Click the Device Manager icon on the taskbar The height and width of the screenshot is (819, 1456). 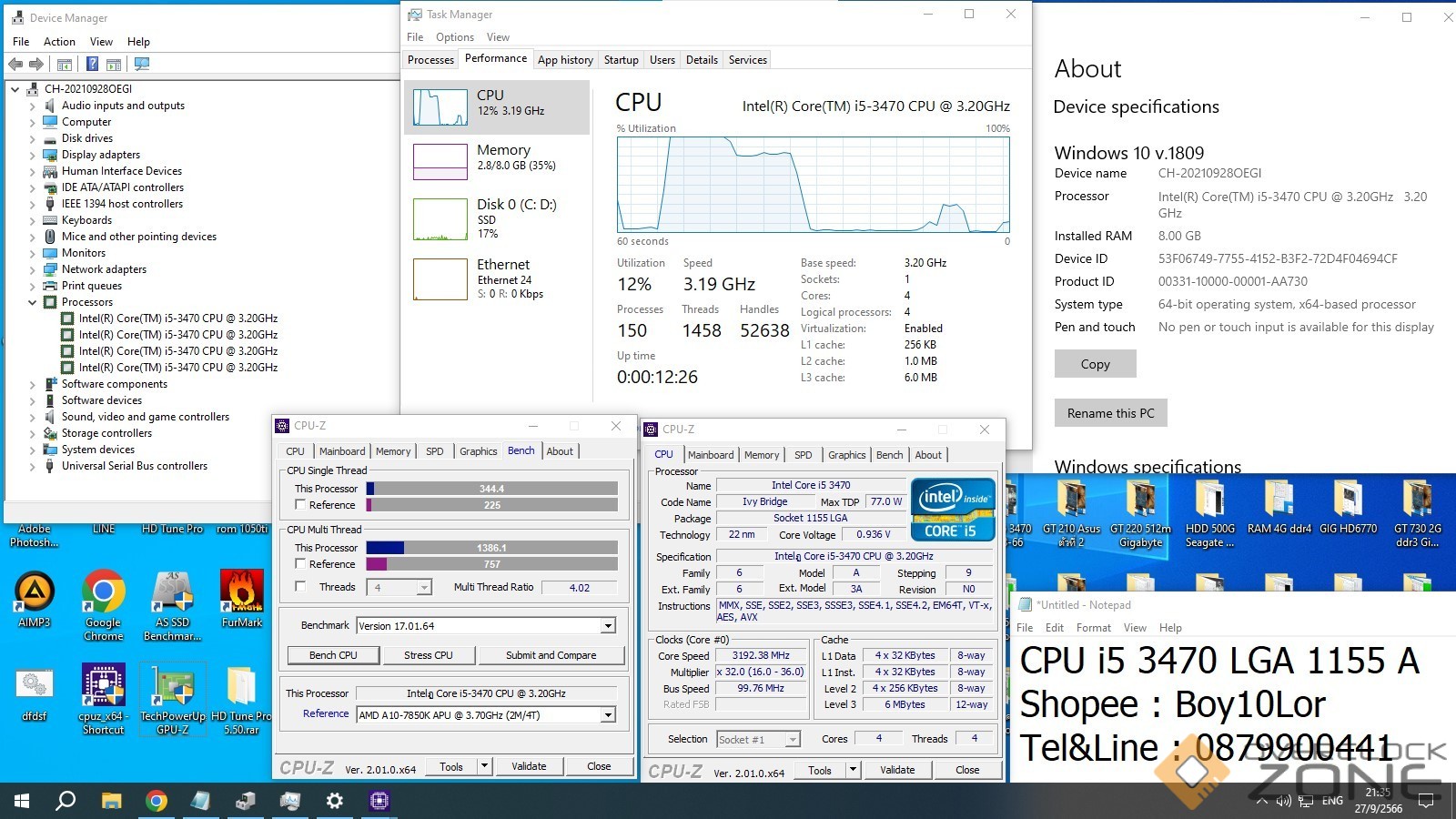tap(245, 801)
